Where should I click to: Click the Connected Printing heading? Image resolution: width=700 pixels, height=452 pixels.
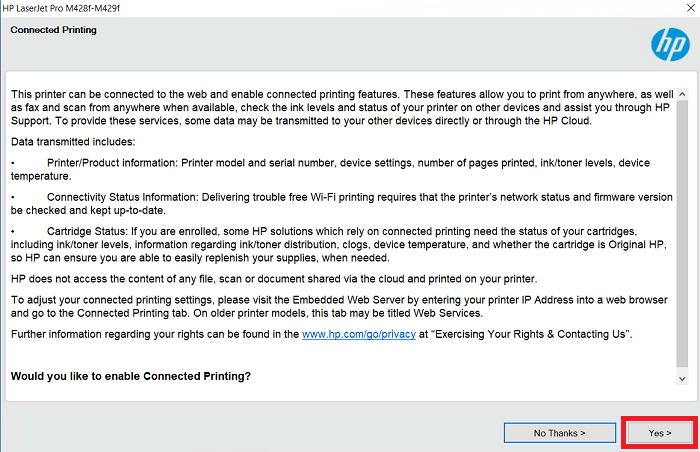(x=54, y=30)
